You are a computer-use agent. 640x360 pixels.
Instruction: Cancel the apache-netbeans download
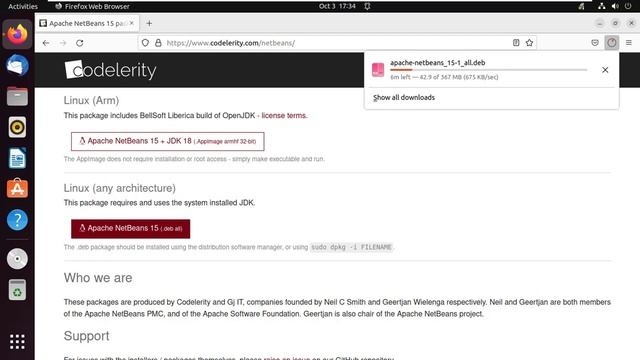point(605,70)
